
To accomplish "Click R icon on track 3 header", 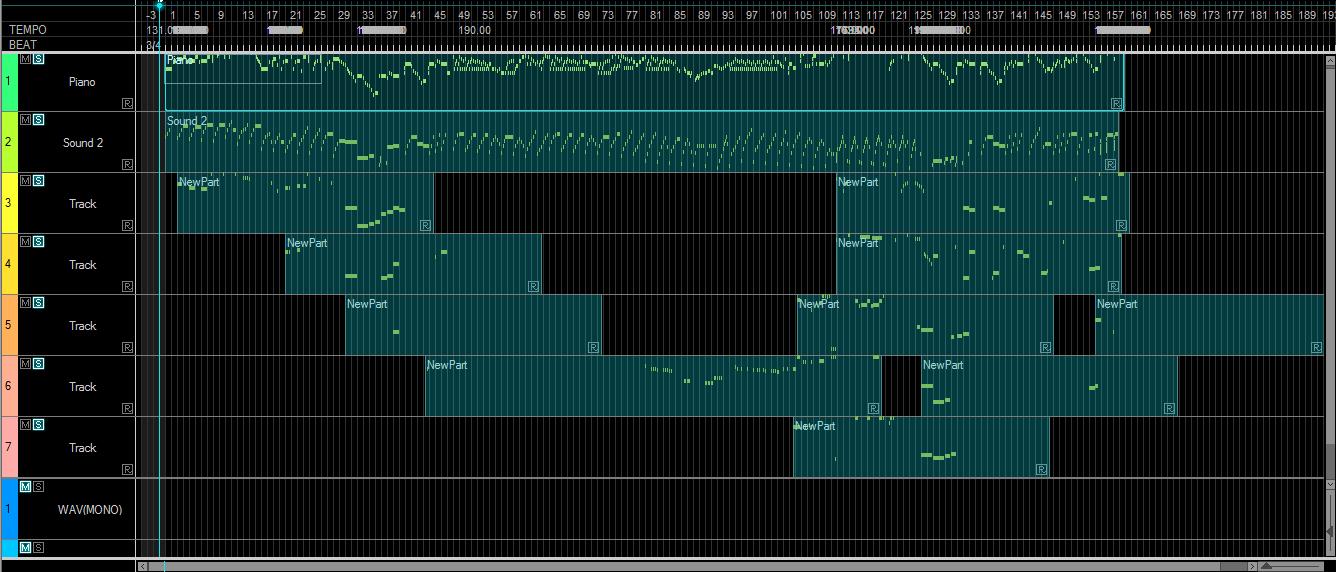I will click(127, 225).
